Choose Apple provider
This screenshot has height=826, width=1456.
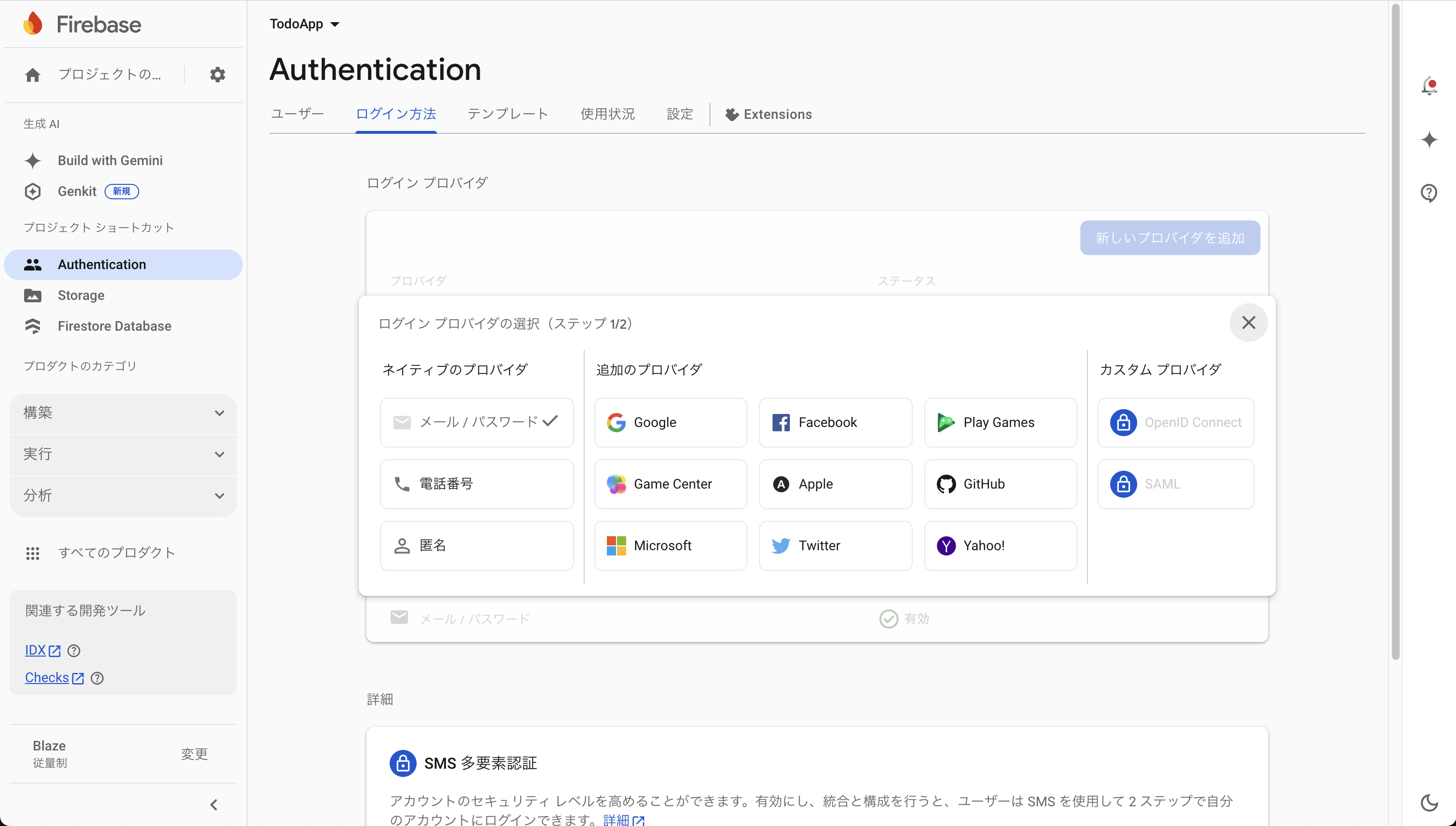[836, 484]
